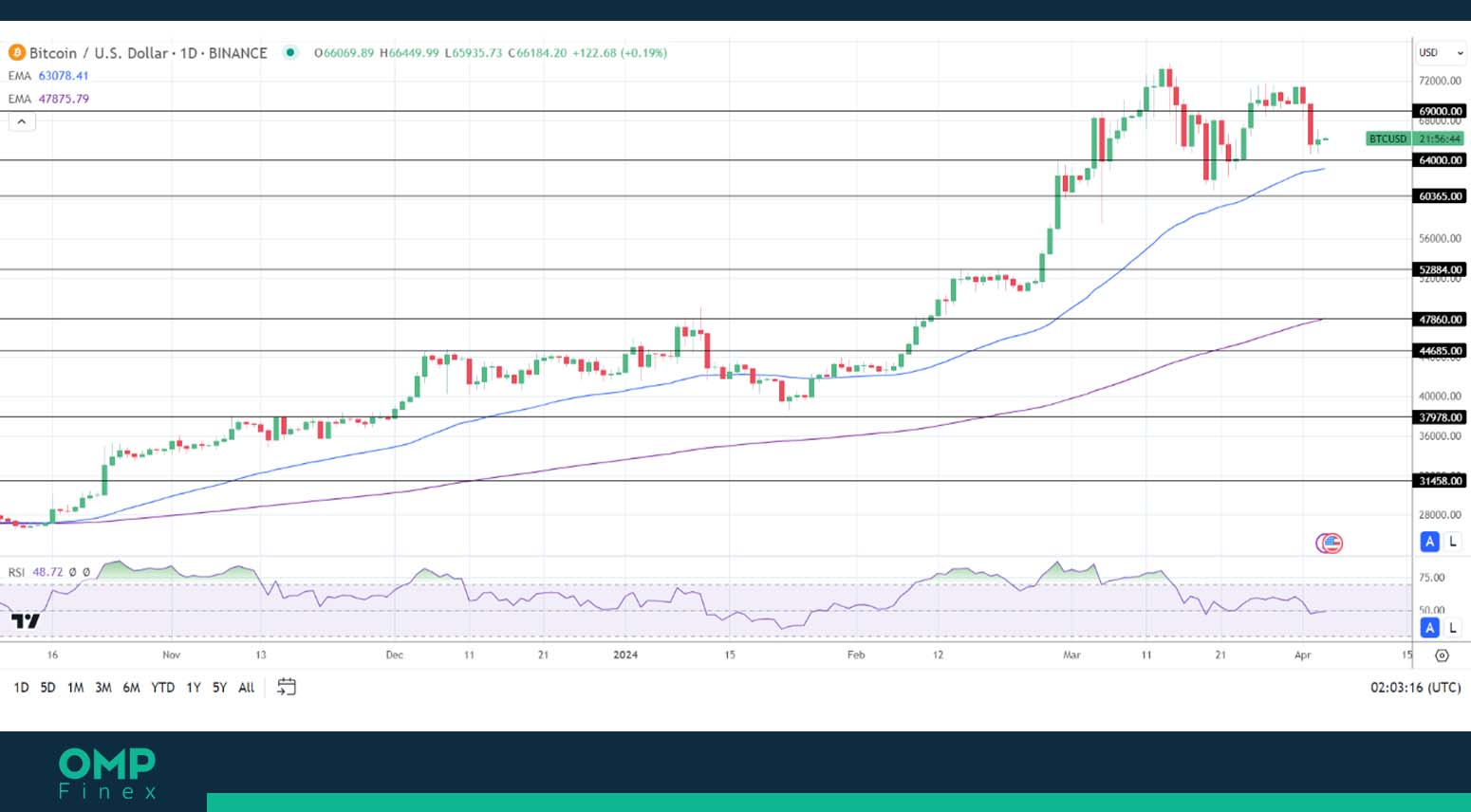Click the orange Bitcoin symbol icon
The image size is (1471, 812).
click(x=16, y=53)
